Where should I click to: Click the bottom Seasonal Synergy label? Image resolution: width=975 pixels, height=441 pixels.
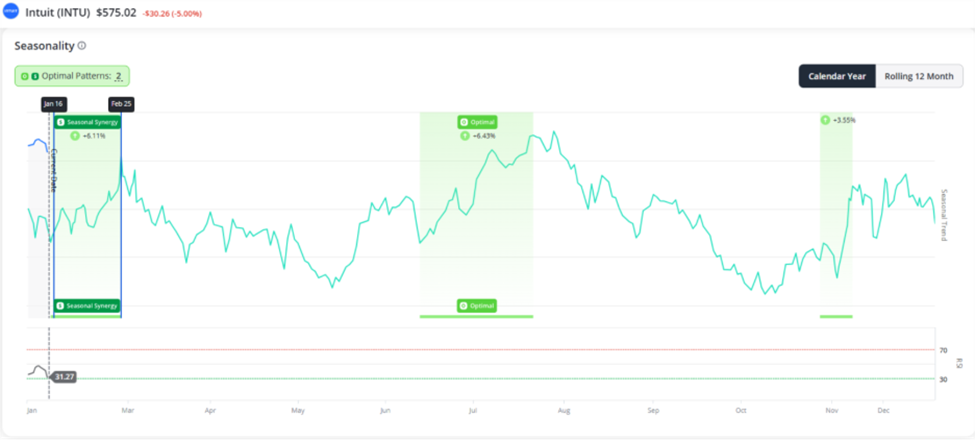click(x=87, y=305)
